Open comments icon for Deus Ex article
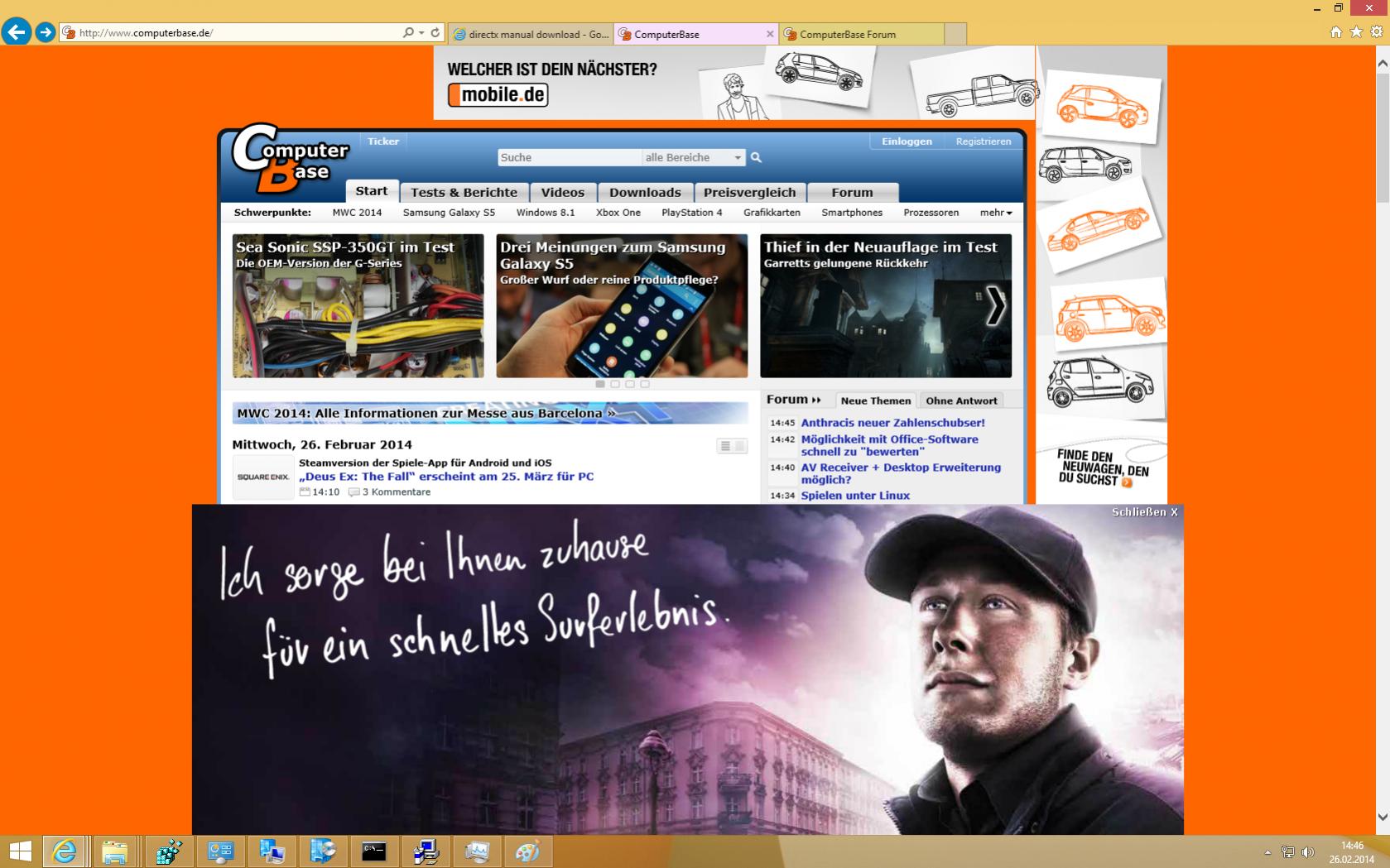This screenshot has width=1390, height=868. click(354, 492)
